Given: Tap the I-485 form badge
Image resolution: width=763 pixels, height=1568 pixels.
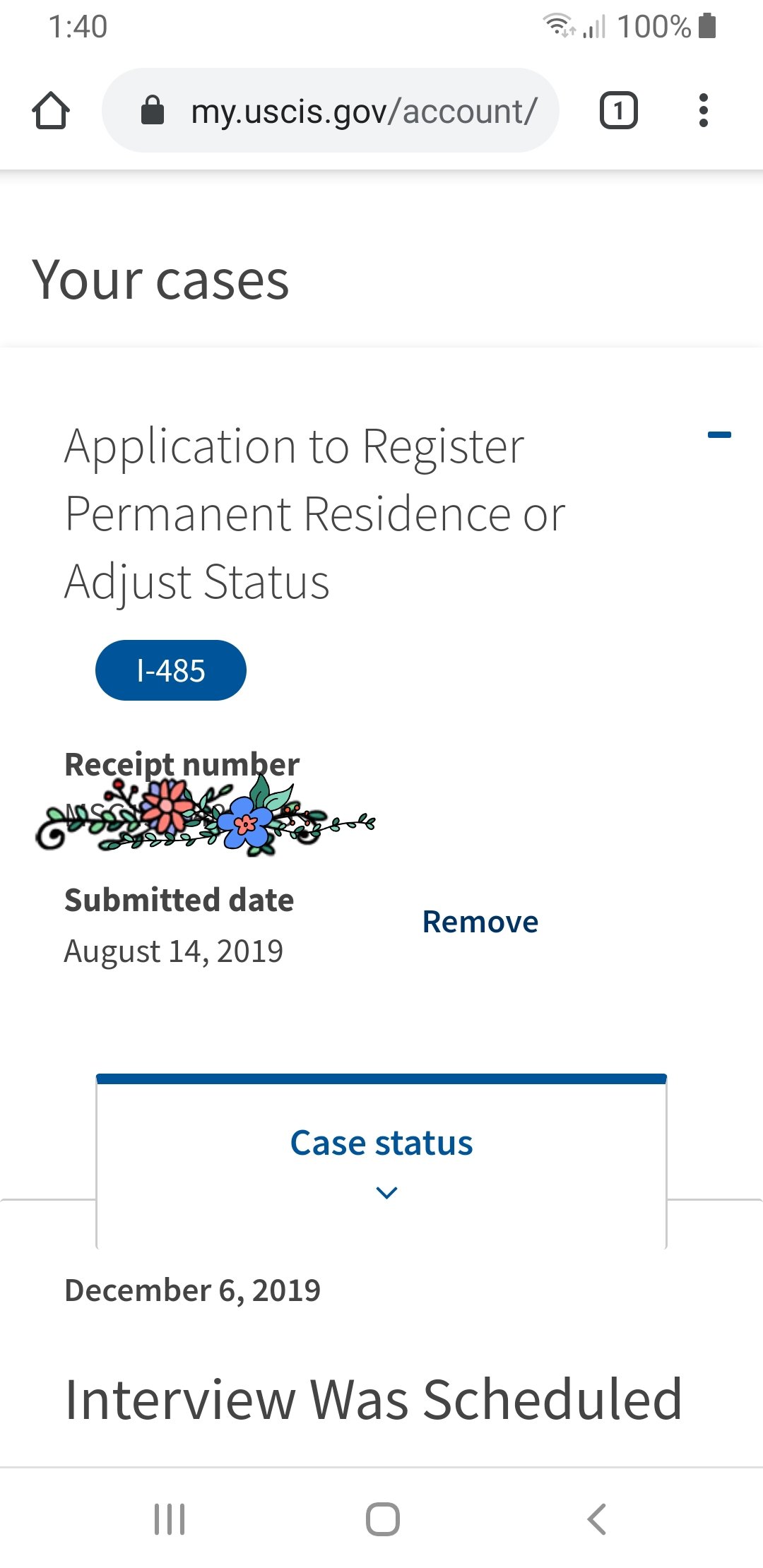Looking at the screenshot, I should click(x=171, y=670).
